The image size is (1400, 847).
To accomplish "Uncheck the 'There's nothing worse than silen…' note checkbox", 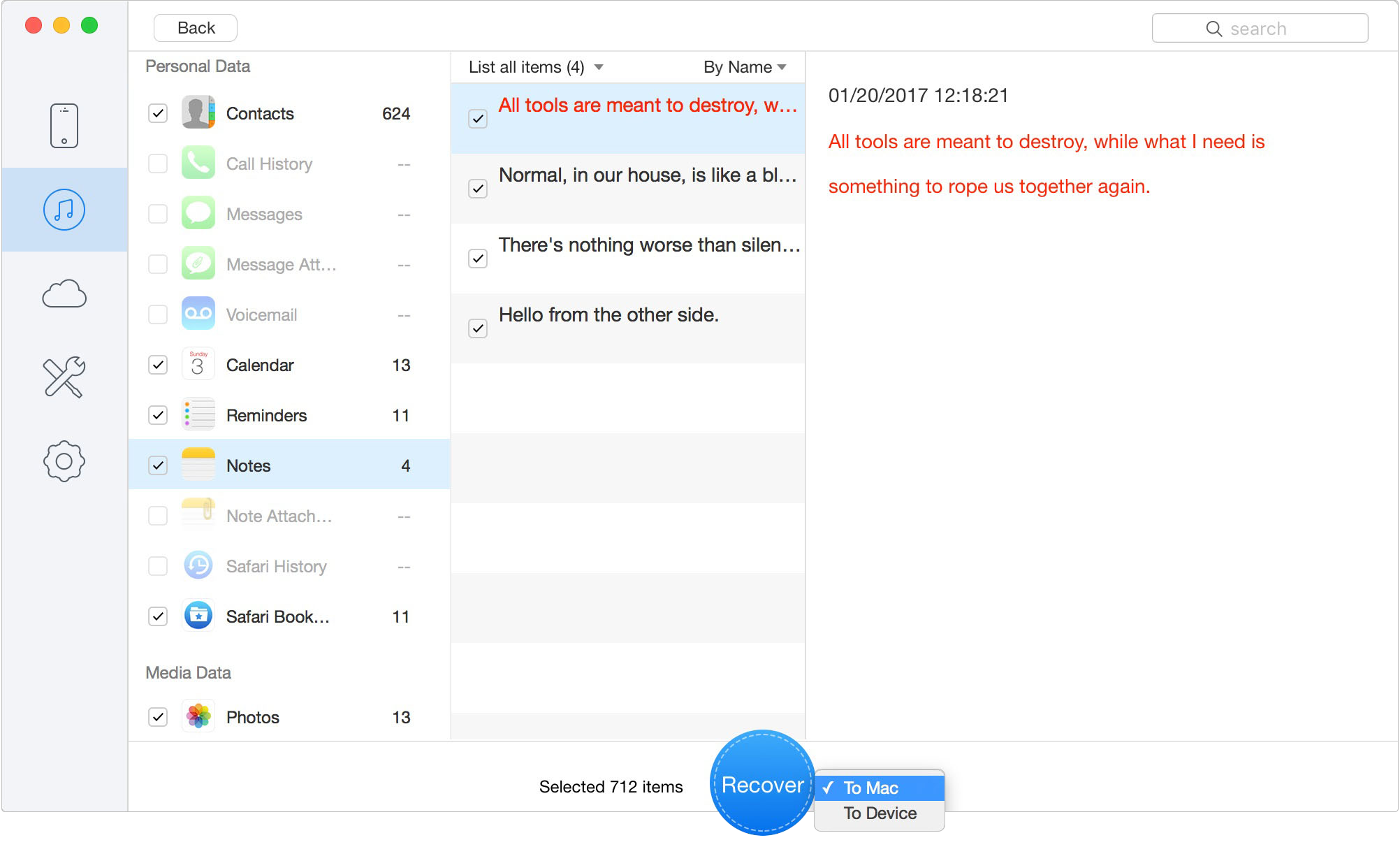I will click(478, 259).
